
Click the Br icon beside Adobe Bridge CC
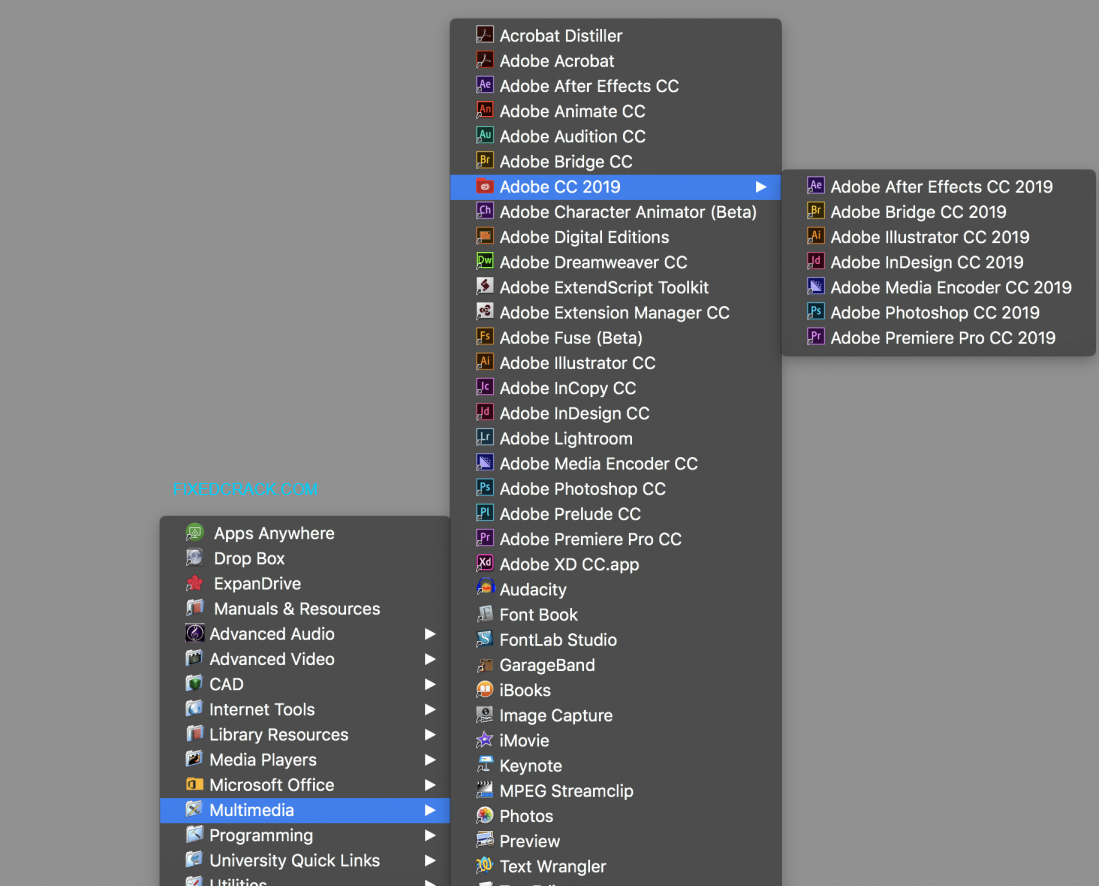pos(484,161)
